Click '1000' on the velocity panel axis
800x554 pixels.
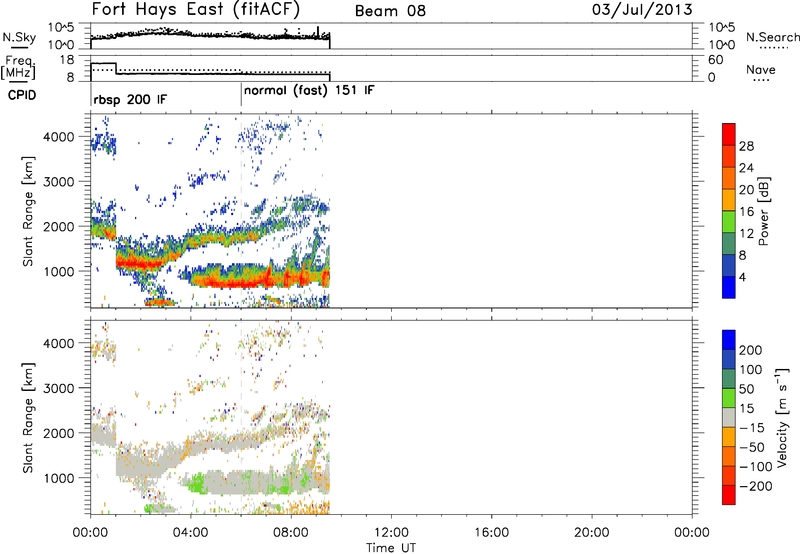[x=58, y=478]
